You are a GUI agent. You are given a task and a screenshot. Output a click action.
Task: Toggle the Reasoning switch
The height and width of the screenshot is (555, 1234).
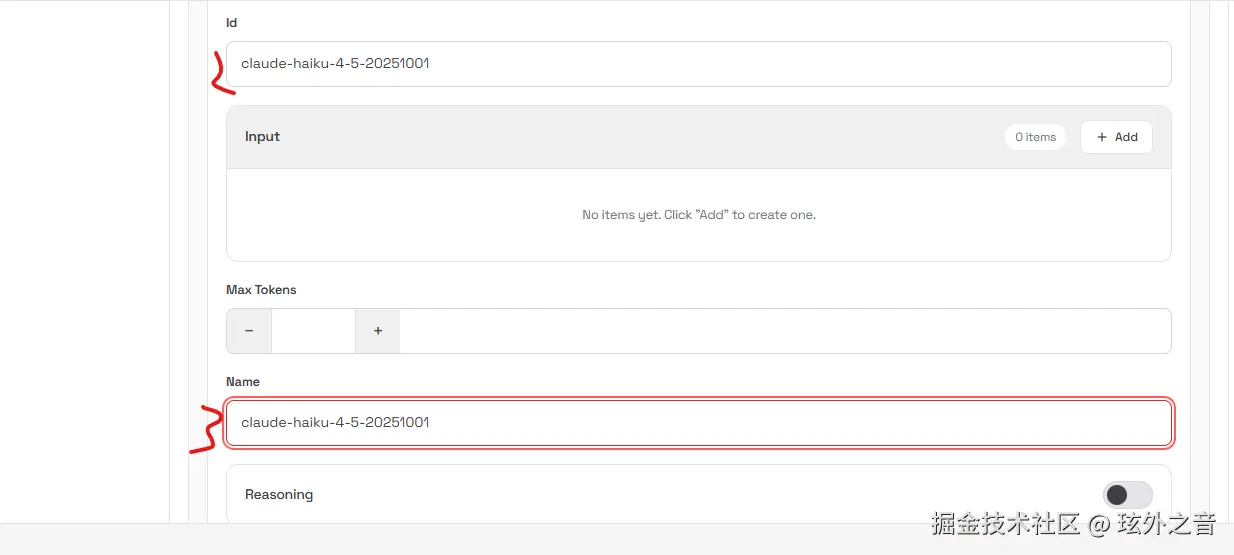coord(1127,494)
